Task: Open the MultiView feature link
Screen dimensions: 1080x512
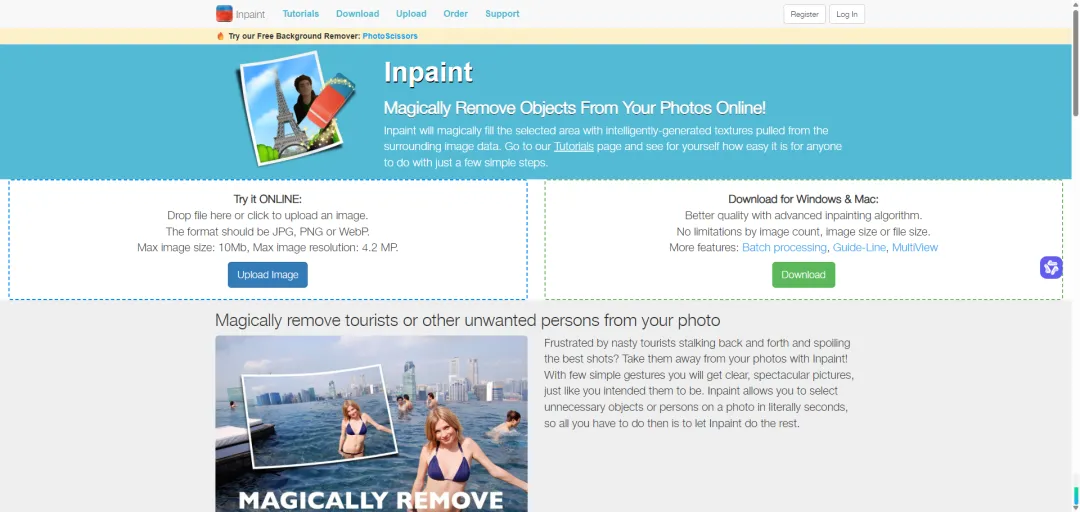Action: pos(915,247)
